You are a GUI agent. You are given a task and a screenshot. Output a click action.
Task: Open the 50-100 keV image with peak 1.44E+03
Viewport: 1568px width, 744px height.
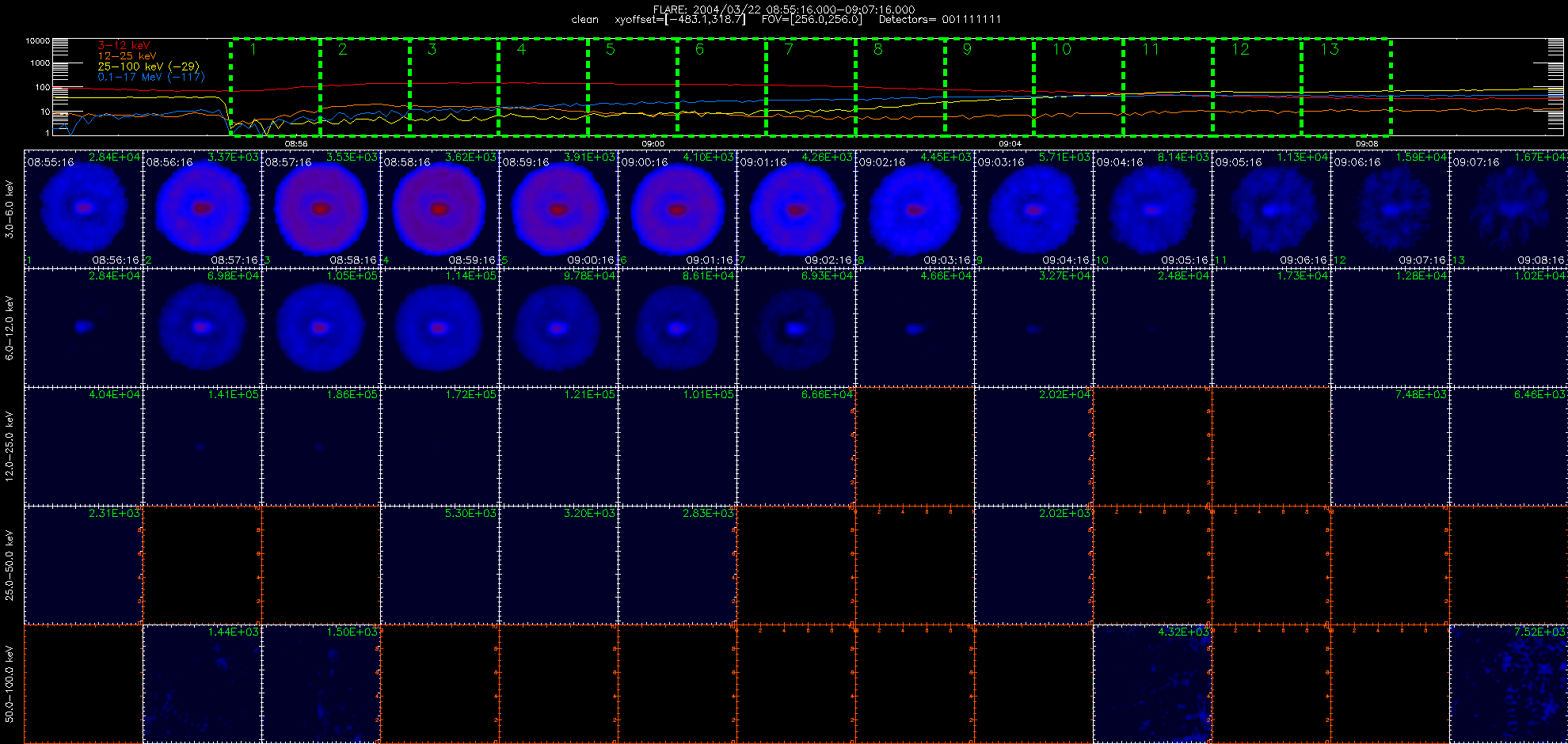(202, 684)
